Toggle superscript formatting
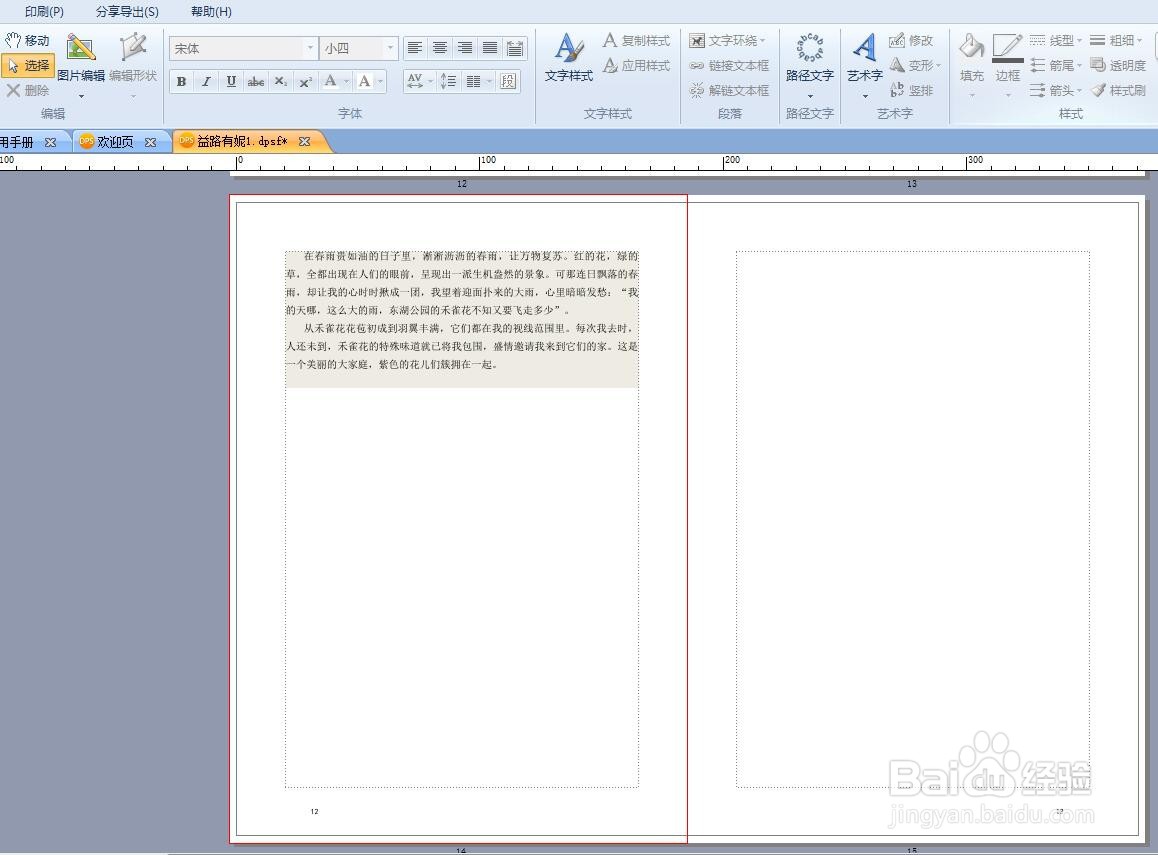This screenshot has height=855, width=1158. (x=305, y=81)
